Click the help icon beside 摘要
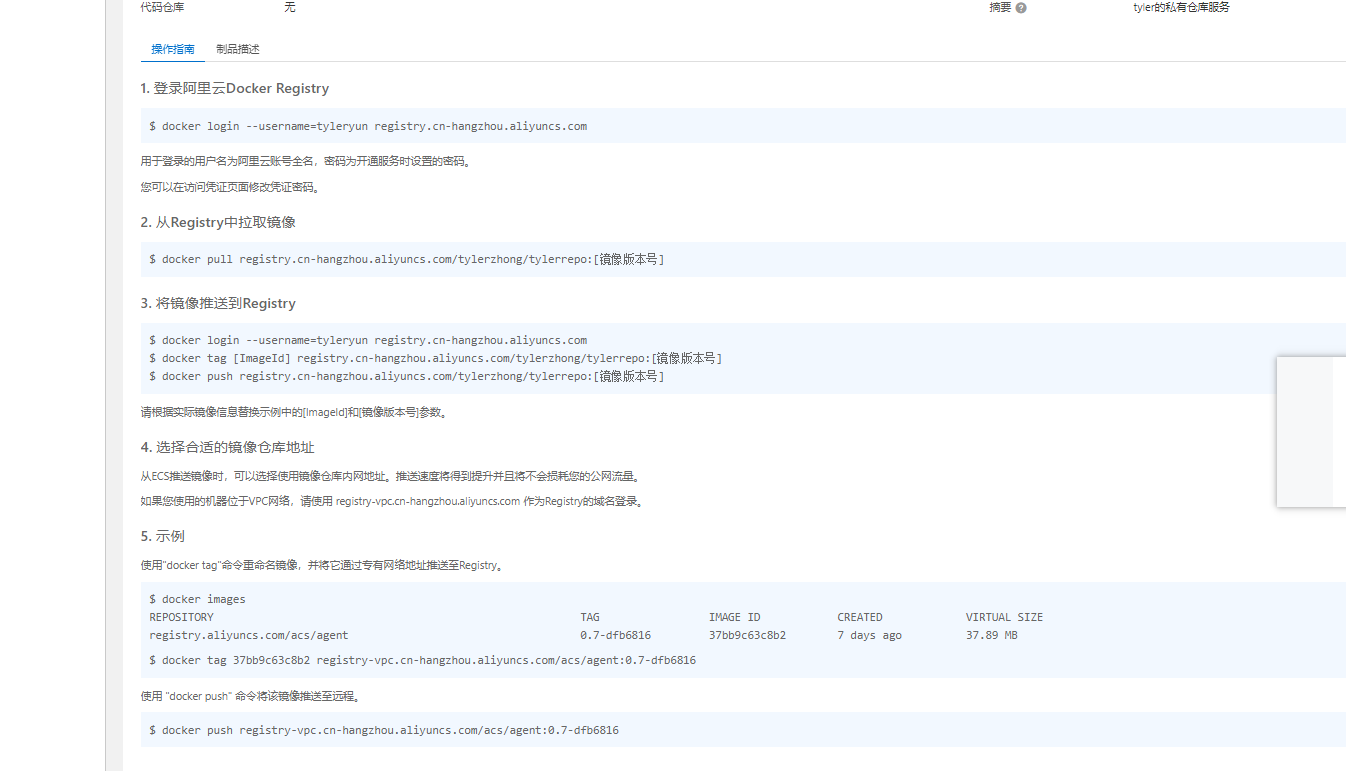Image resolution: width=1346 pixels, height=771 pixels. point(1021,8)
